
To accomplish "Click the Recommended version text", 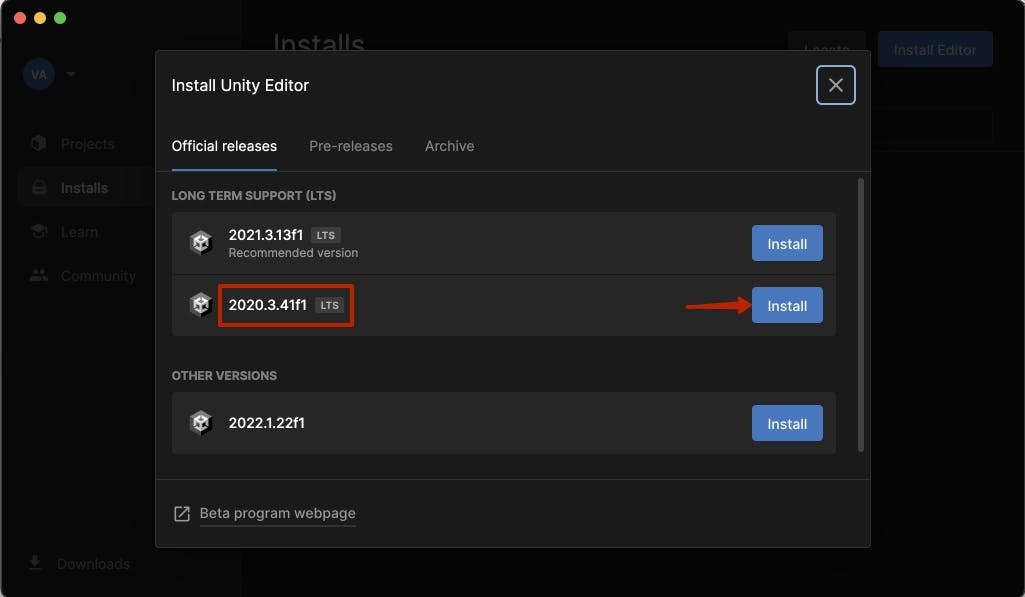I will (294, 253).
